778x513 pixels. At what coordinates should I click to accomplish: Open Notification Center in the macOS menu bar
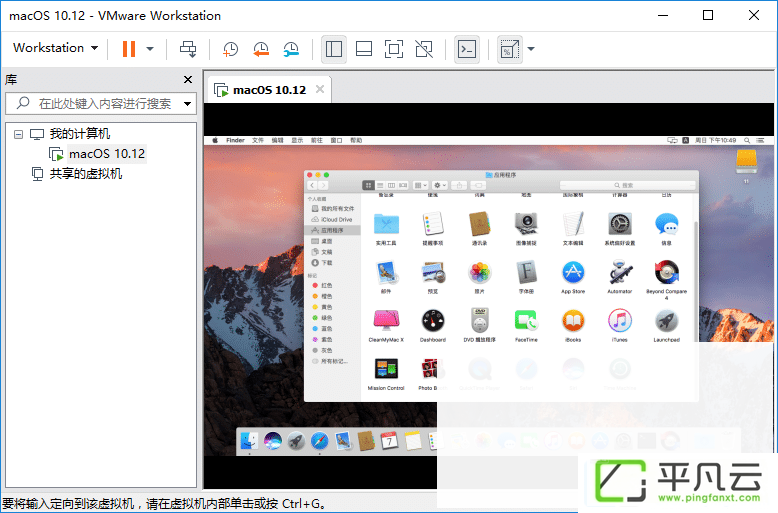[x=761, y=140]
